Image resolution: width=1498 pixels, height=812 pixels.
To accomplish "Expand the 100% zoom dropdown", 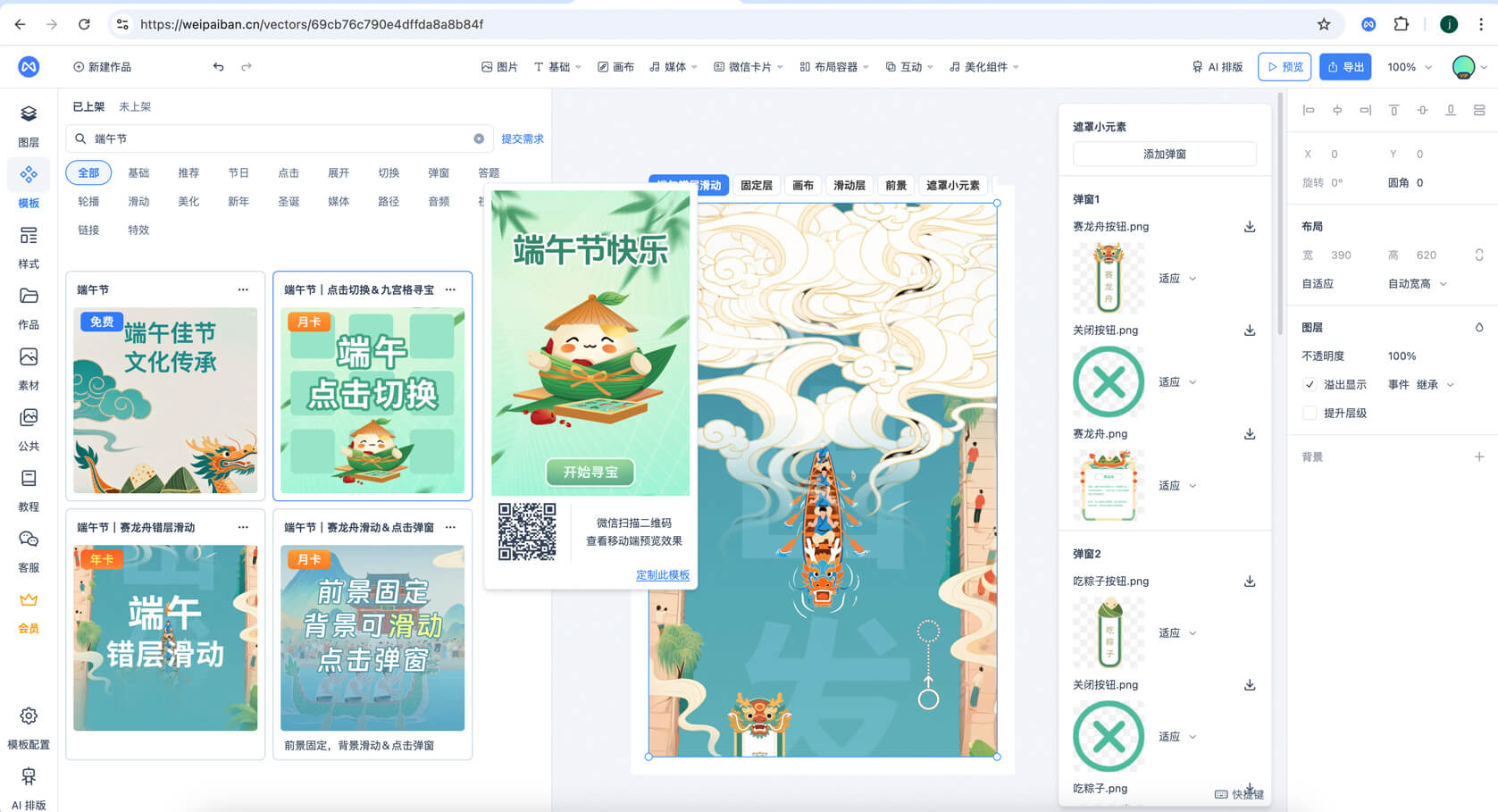I will tap(1410, 67).
